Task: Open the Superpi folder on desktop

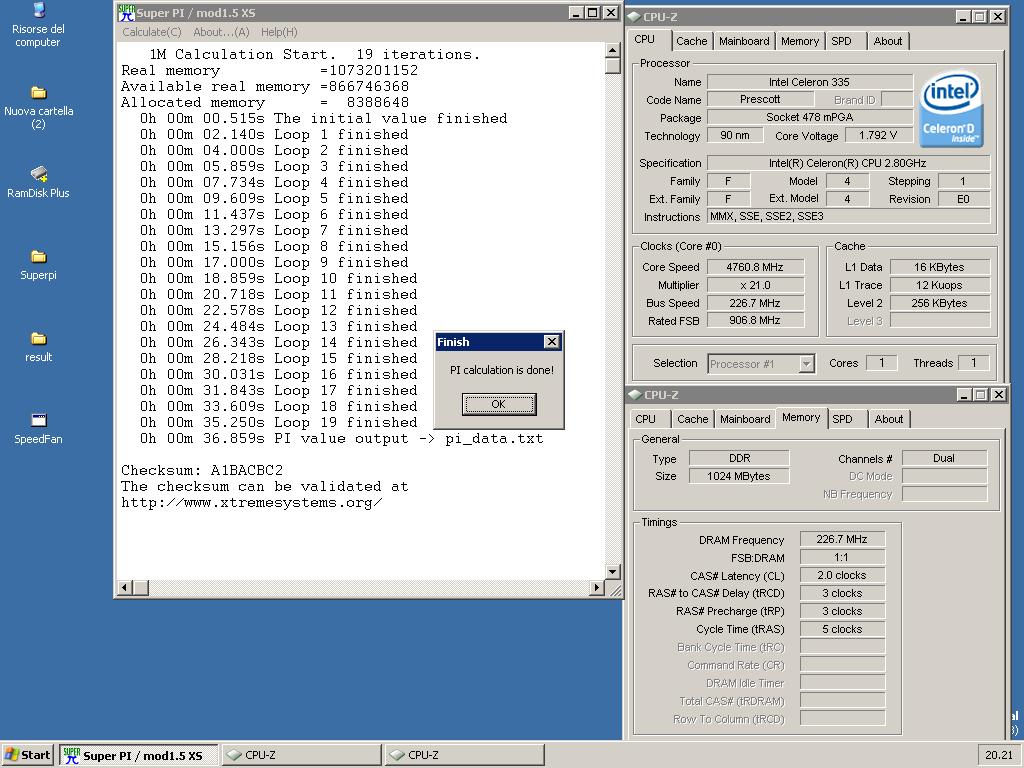Action: [x=38, y=264]
